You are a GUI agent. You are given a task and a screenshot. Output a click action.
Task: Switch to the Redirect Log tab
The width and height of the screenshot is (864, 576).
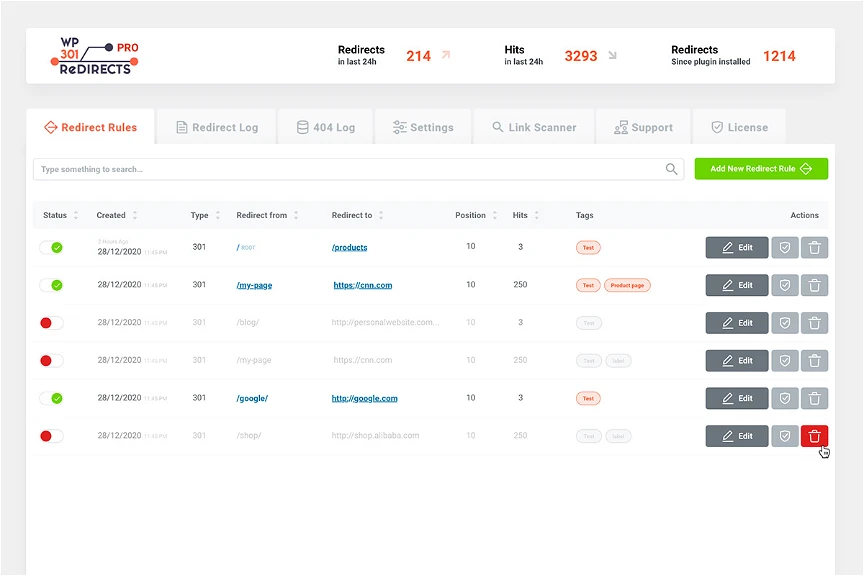click(x=216, y=127)
